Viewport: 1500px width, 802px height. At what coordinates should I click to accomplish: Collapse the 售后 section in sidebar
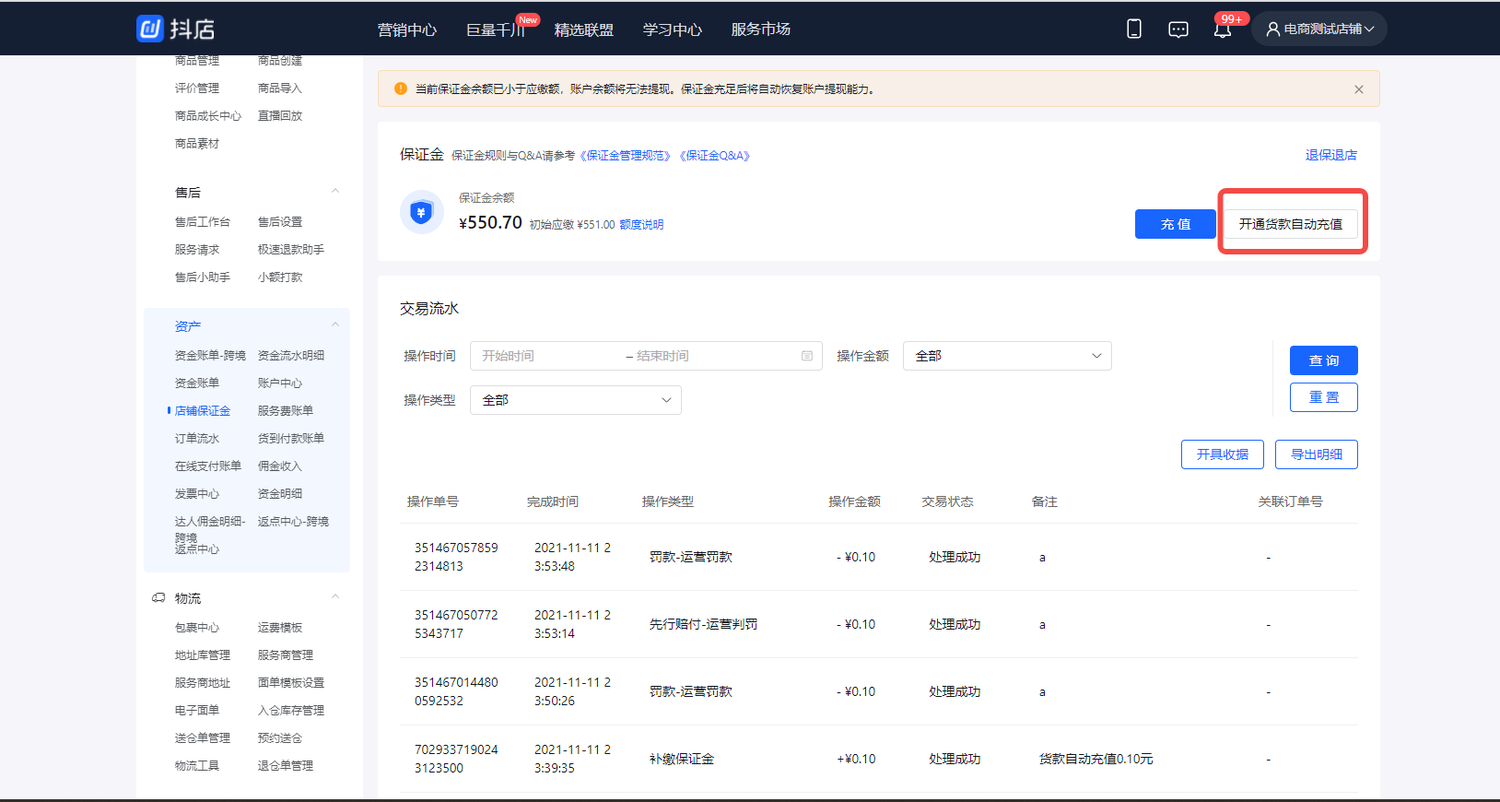pos(334,191)
